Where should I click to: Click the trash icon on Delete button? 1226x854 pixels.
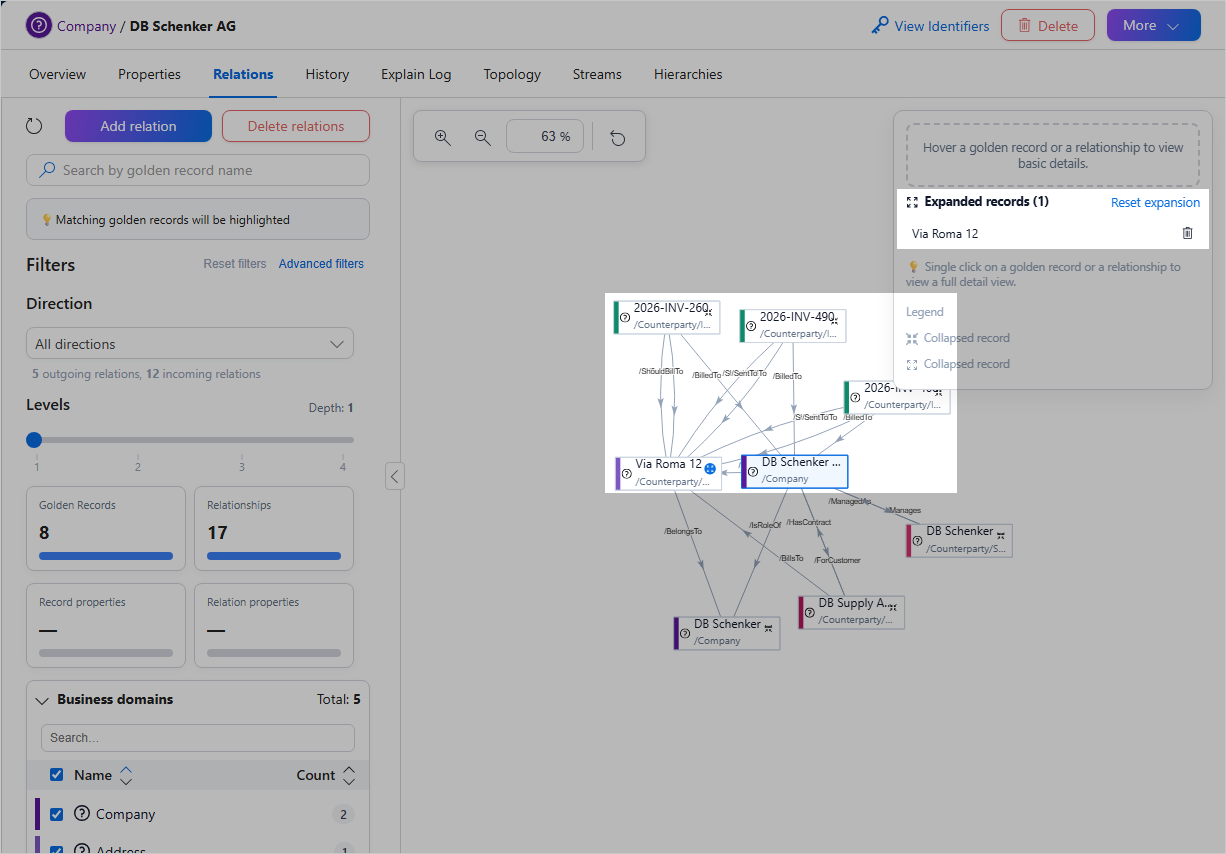tap(1024, 26)
